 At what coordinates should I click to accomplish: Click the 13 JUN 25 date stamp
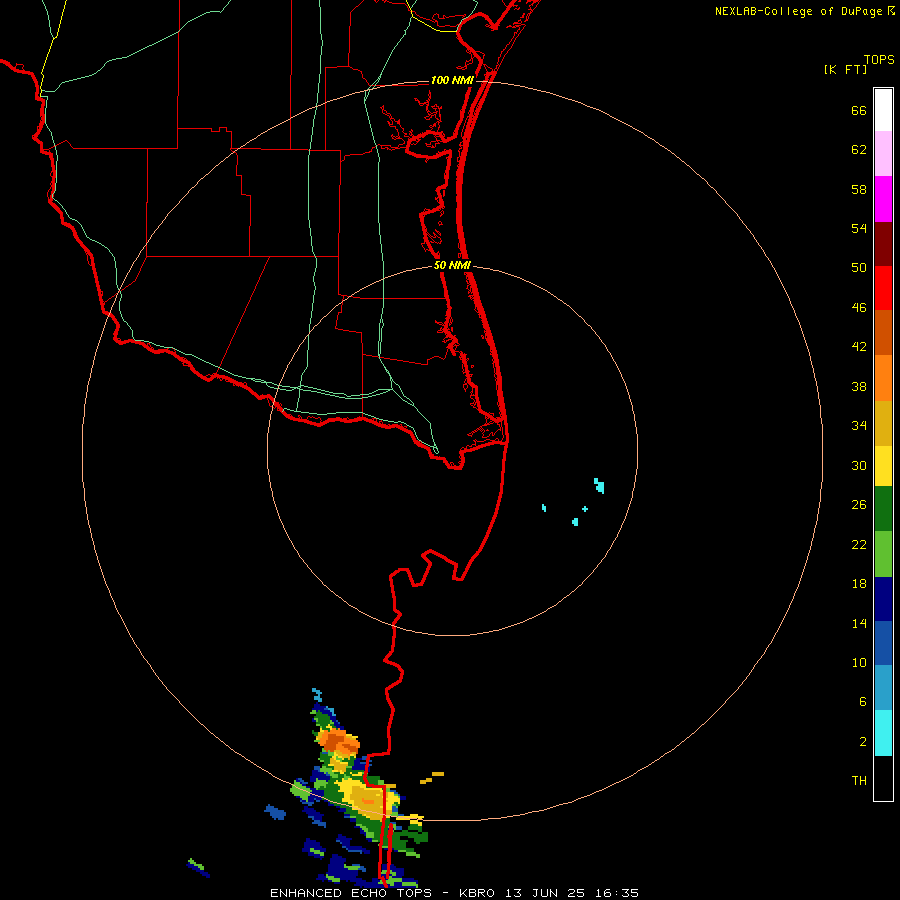point(545,893)
